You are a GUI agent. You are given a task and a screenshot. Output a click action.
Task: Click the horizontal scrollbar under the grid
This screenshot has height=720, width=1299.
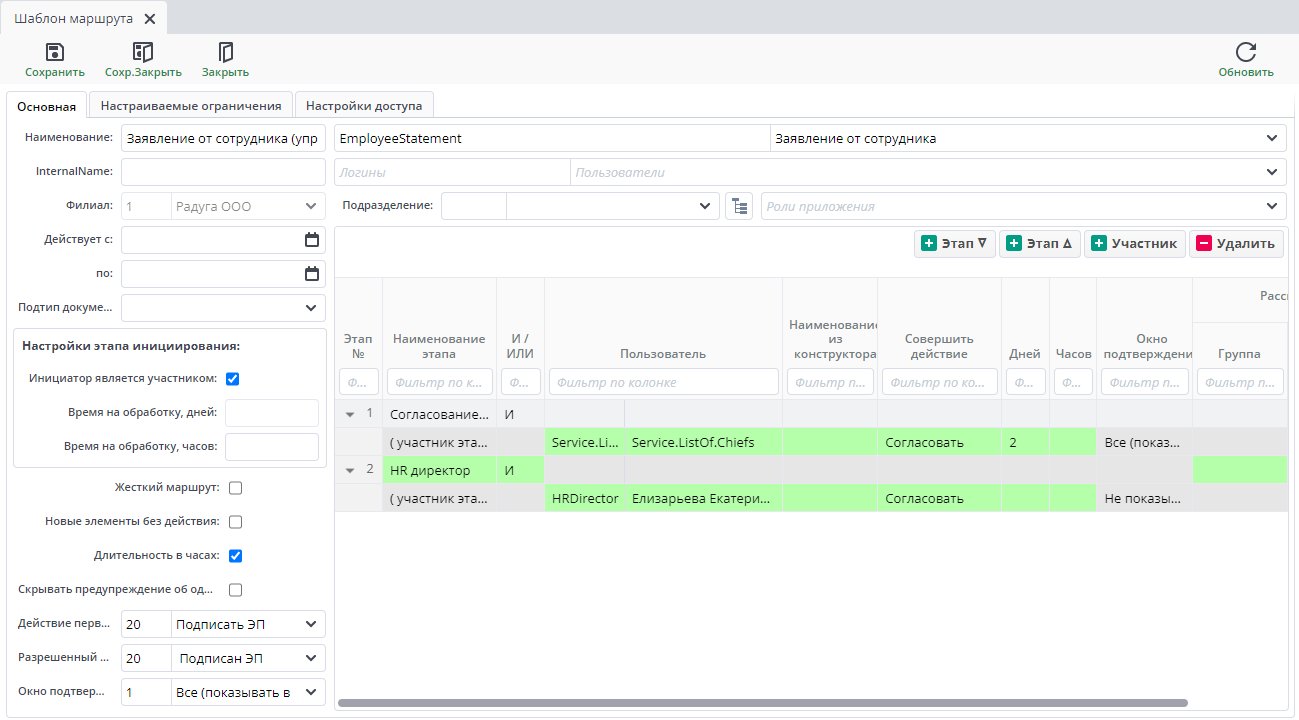point(762,703)
